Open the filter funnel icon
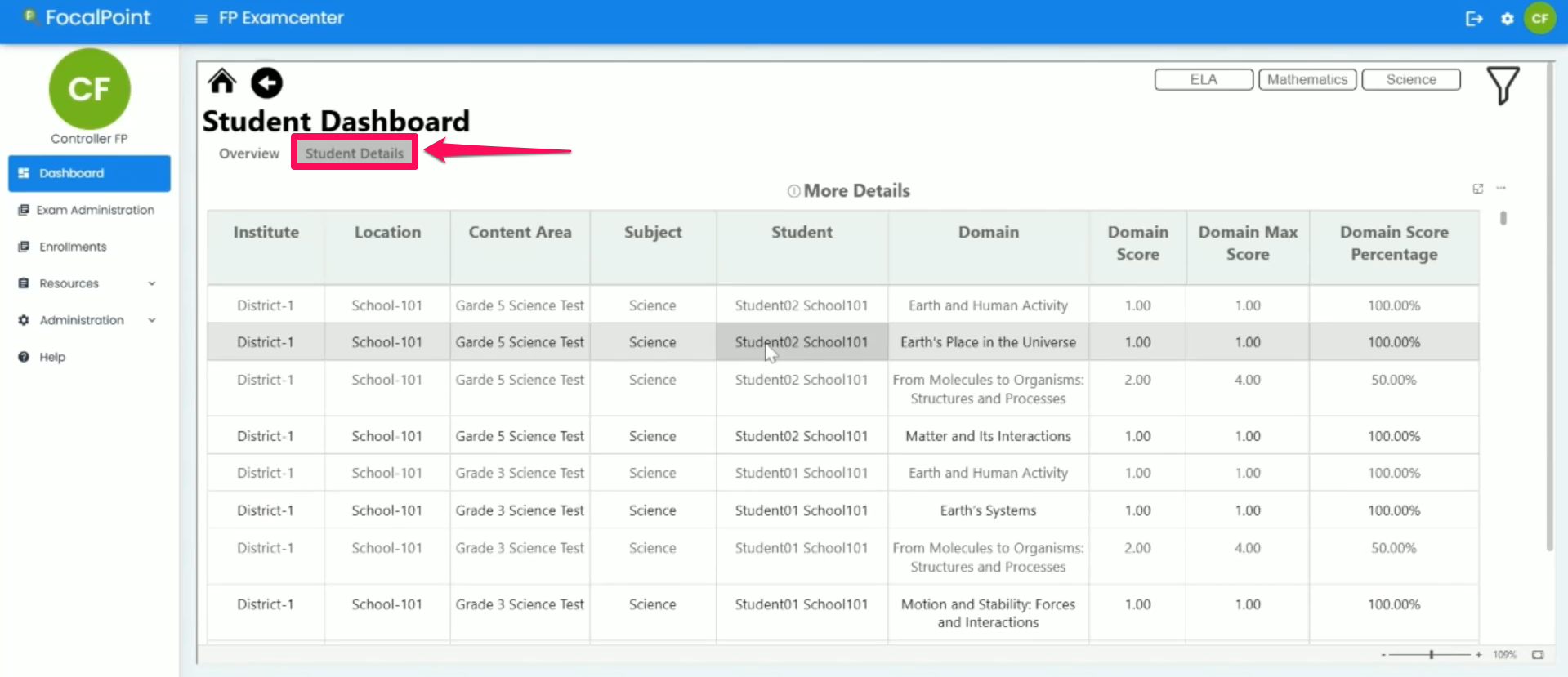1568x677 pixels. click(1503, 85)
